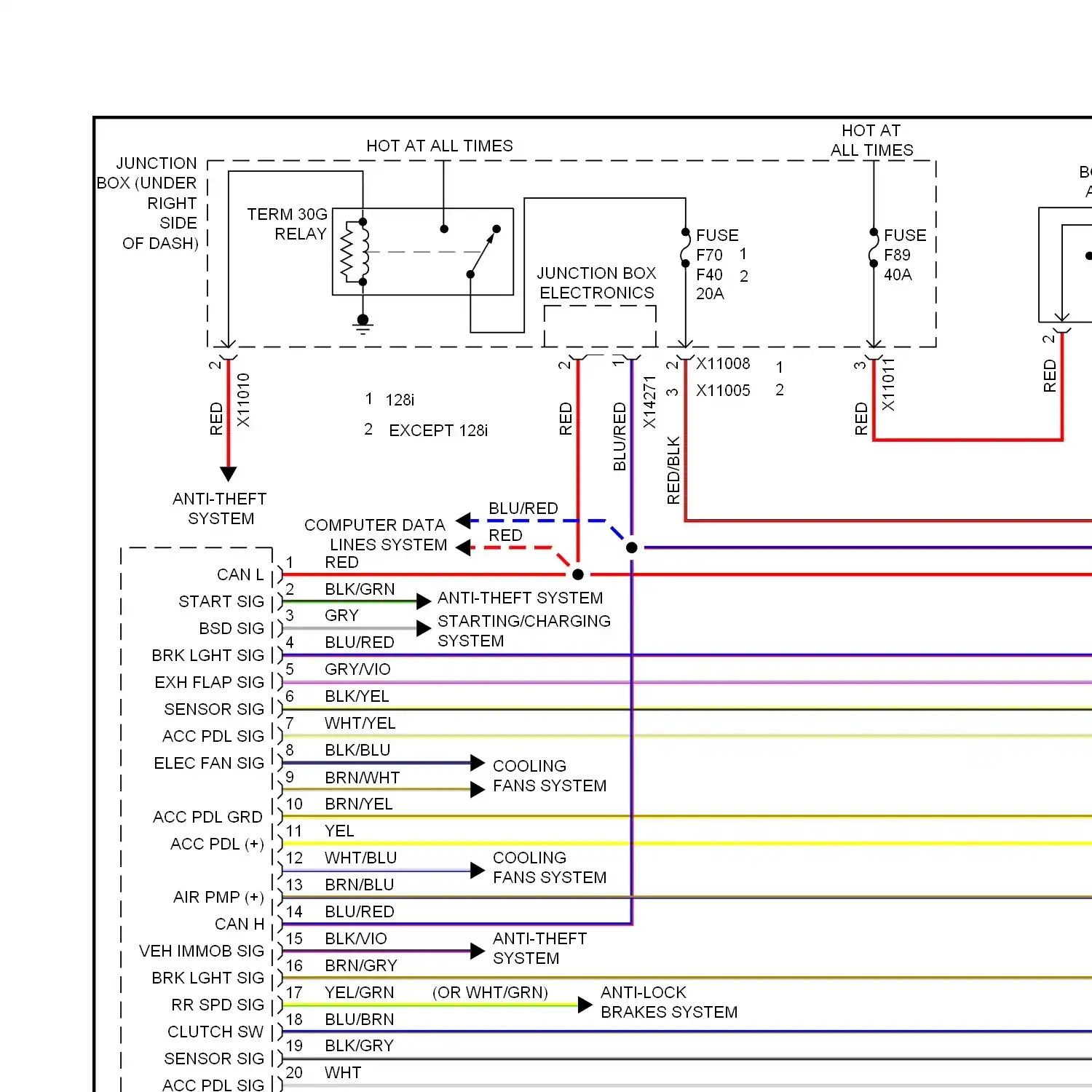Click the BRN/BLU wire color label
The height and width of the screenshot is (1092, 1092).
point(360,885)
